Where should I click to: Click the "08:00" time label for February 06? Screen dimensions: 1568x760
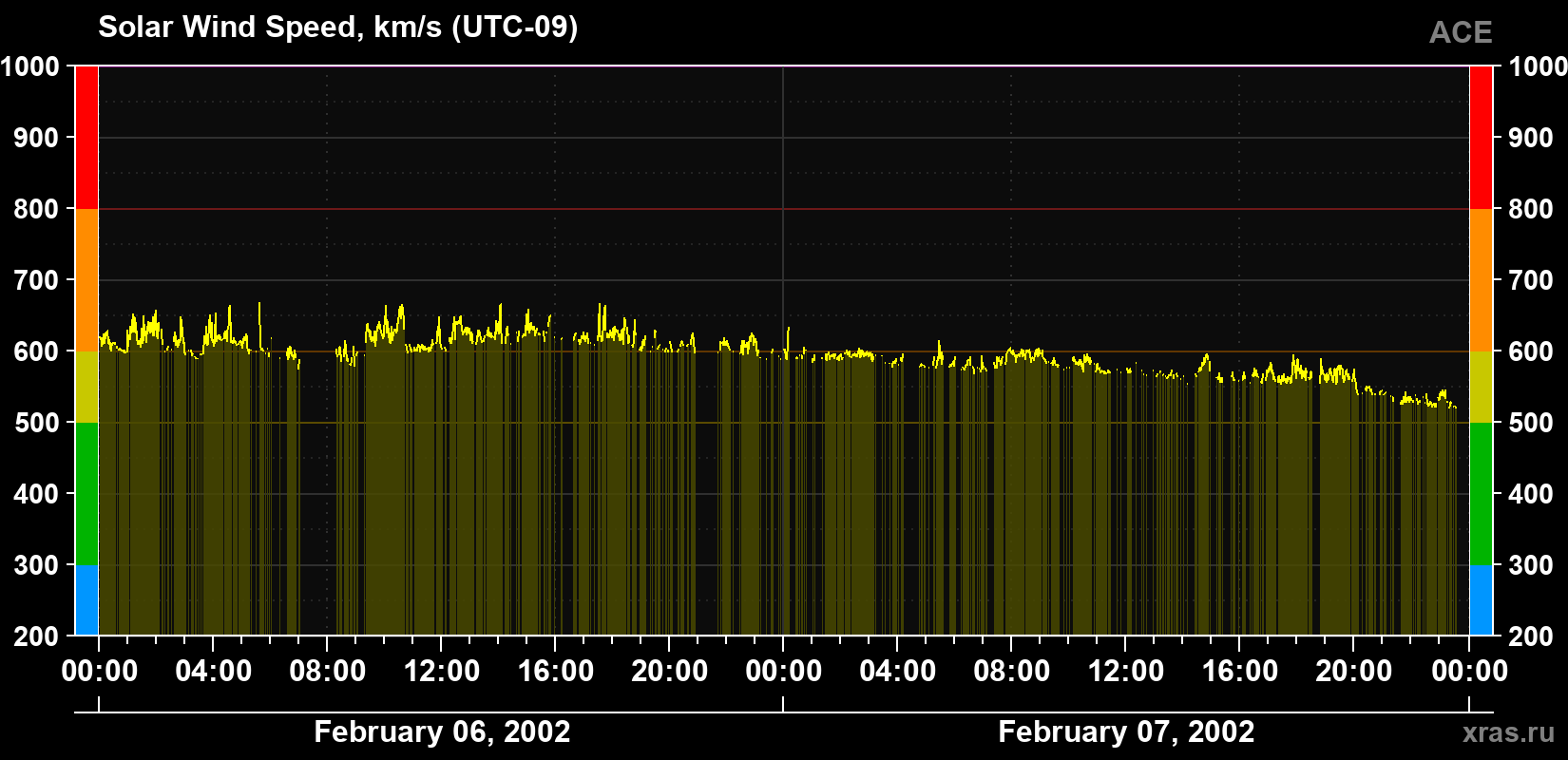click(328, 672)
